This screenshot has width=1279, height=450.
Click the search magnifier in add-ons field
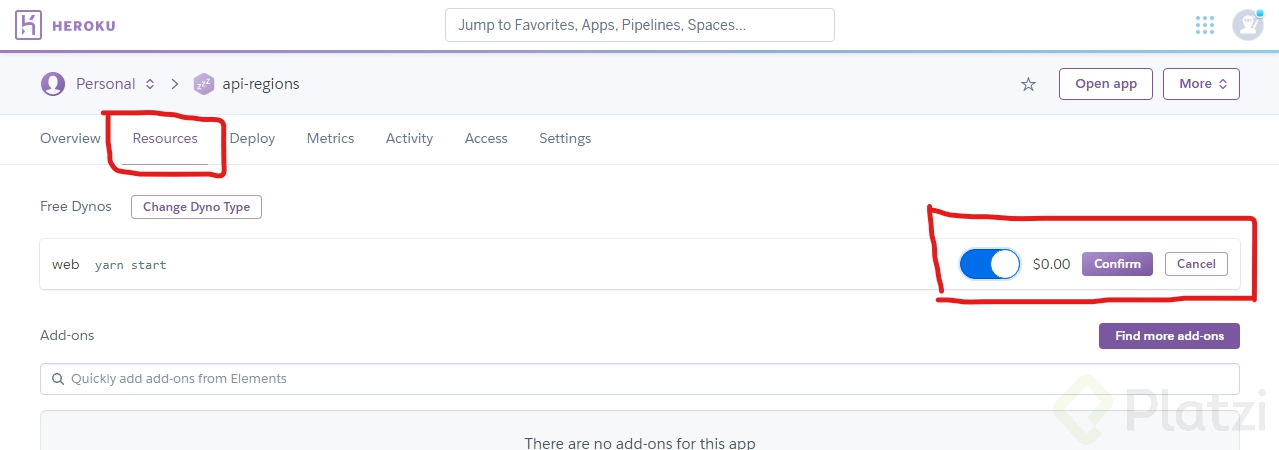(x=57, y=379)
